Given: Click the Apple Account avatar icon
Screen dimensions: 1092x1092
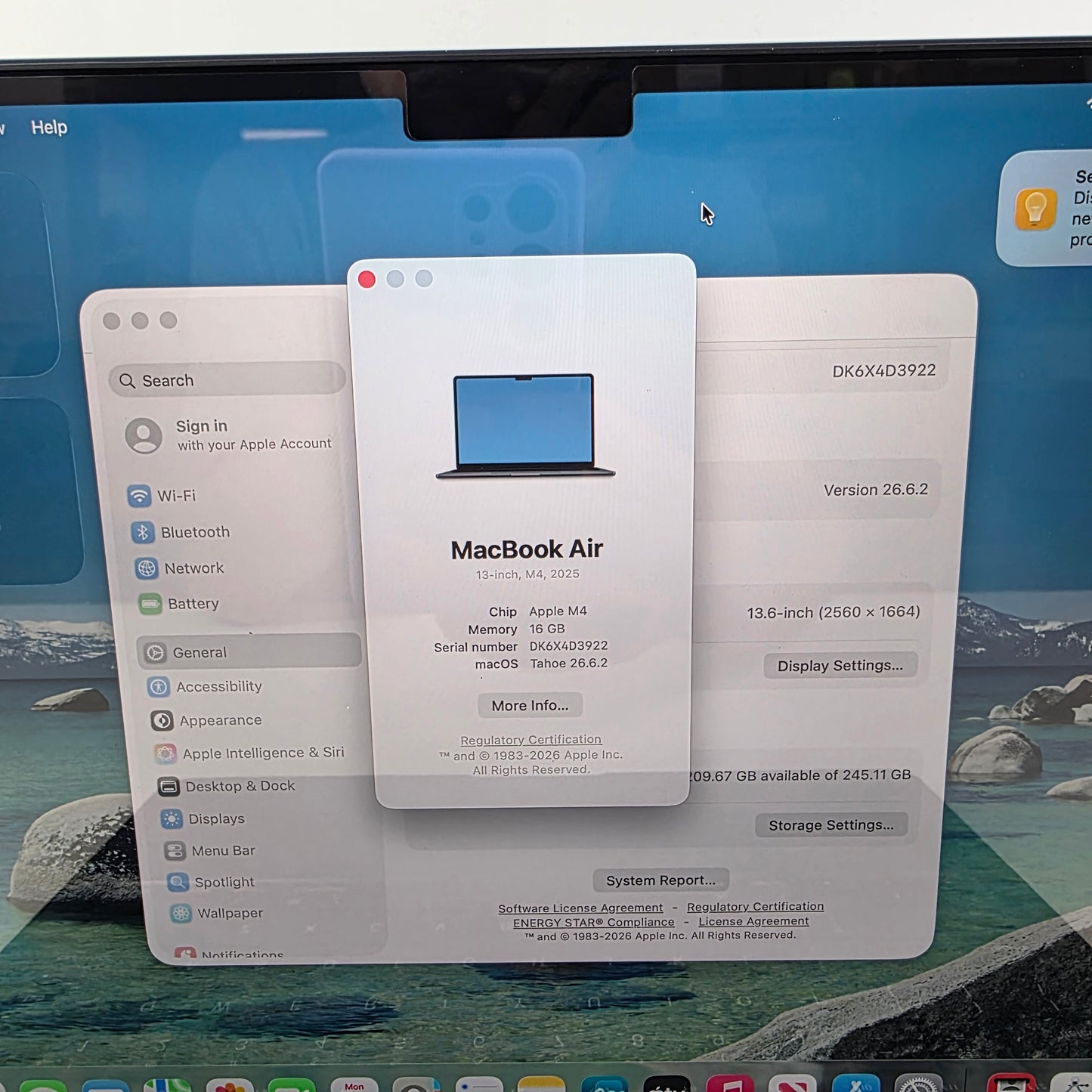Looking at the screenshot, I should click(144, 436).
